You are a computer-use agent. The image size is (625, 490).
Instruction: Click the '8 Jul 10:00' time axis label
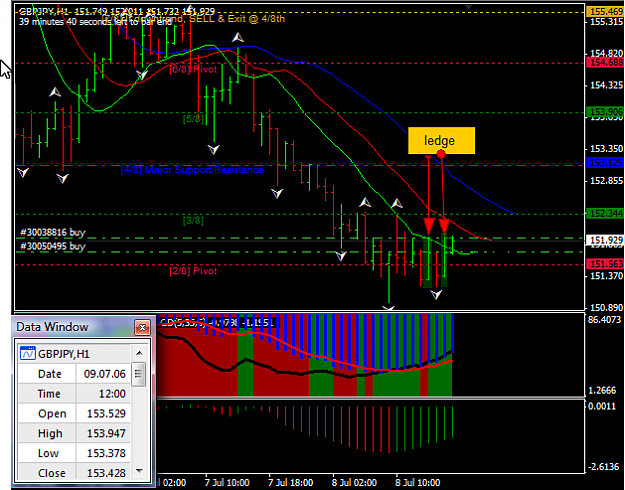coord(418,482)
